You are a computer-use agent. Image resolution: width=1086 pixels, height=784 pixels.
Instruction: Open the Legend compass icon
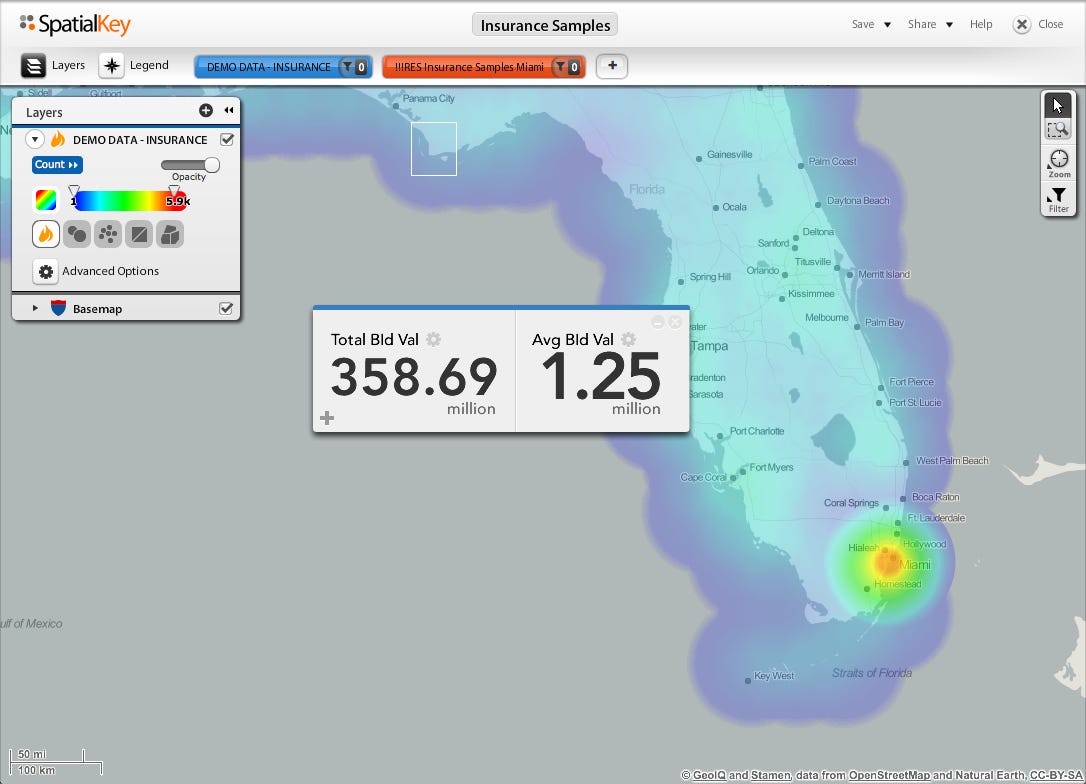coord(112,66)
